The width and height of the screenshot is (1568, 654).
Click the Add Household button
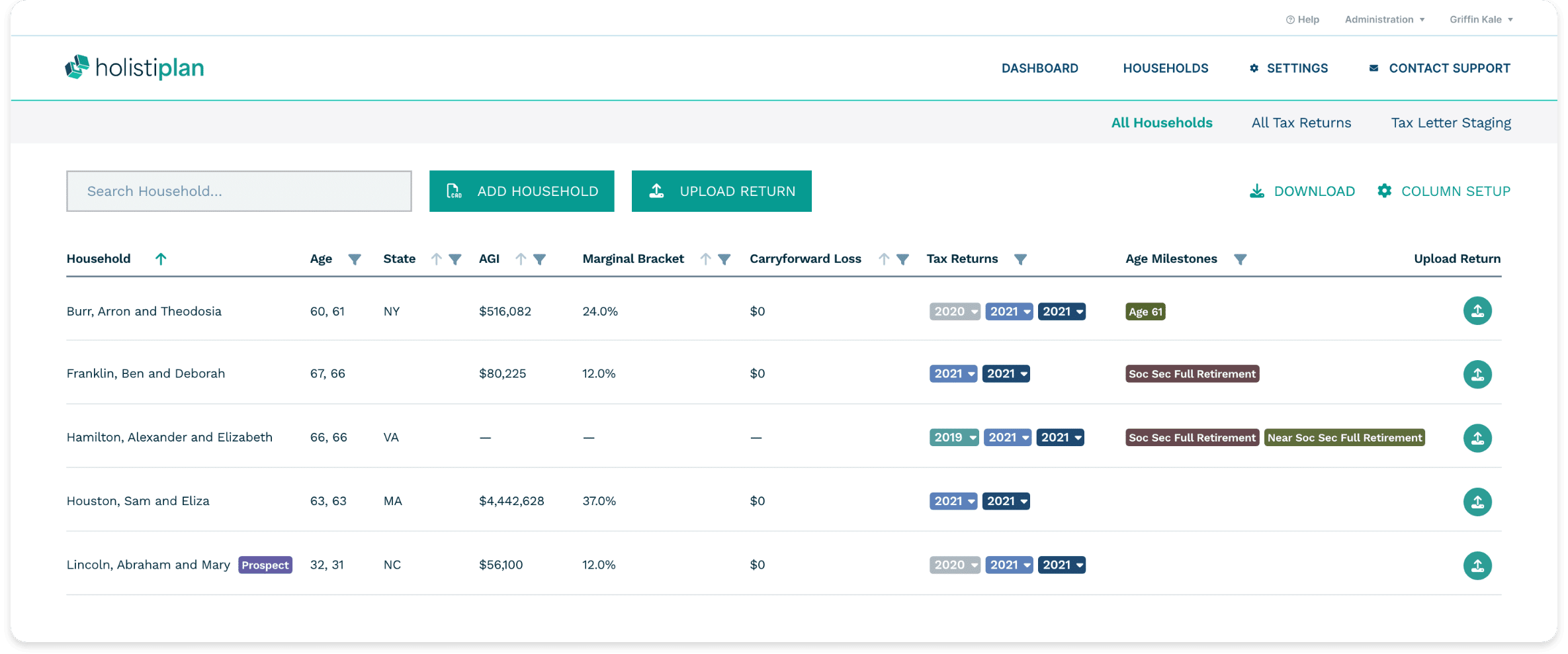(521, 191)
